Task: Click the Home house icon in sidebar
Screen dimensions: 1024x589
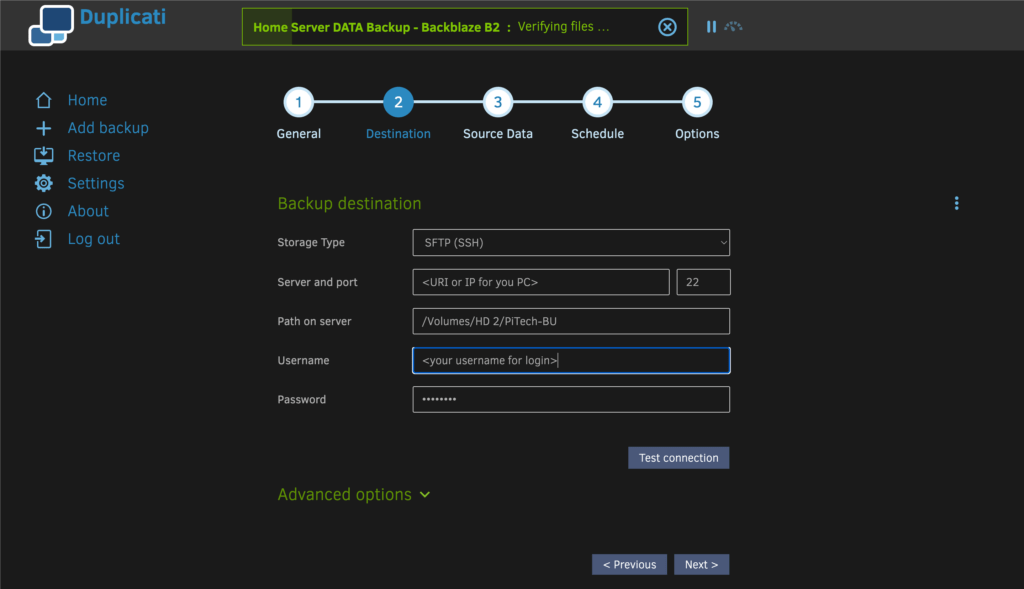Action: [43, 100]
